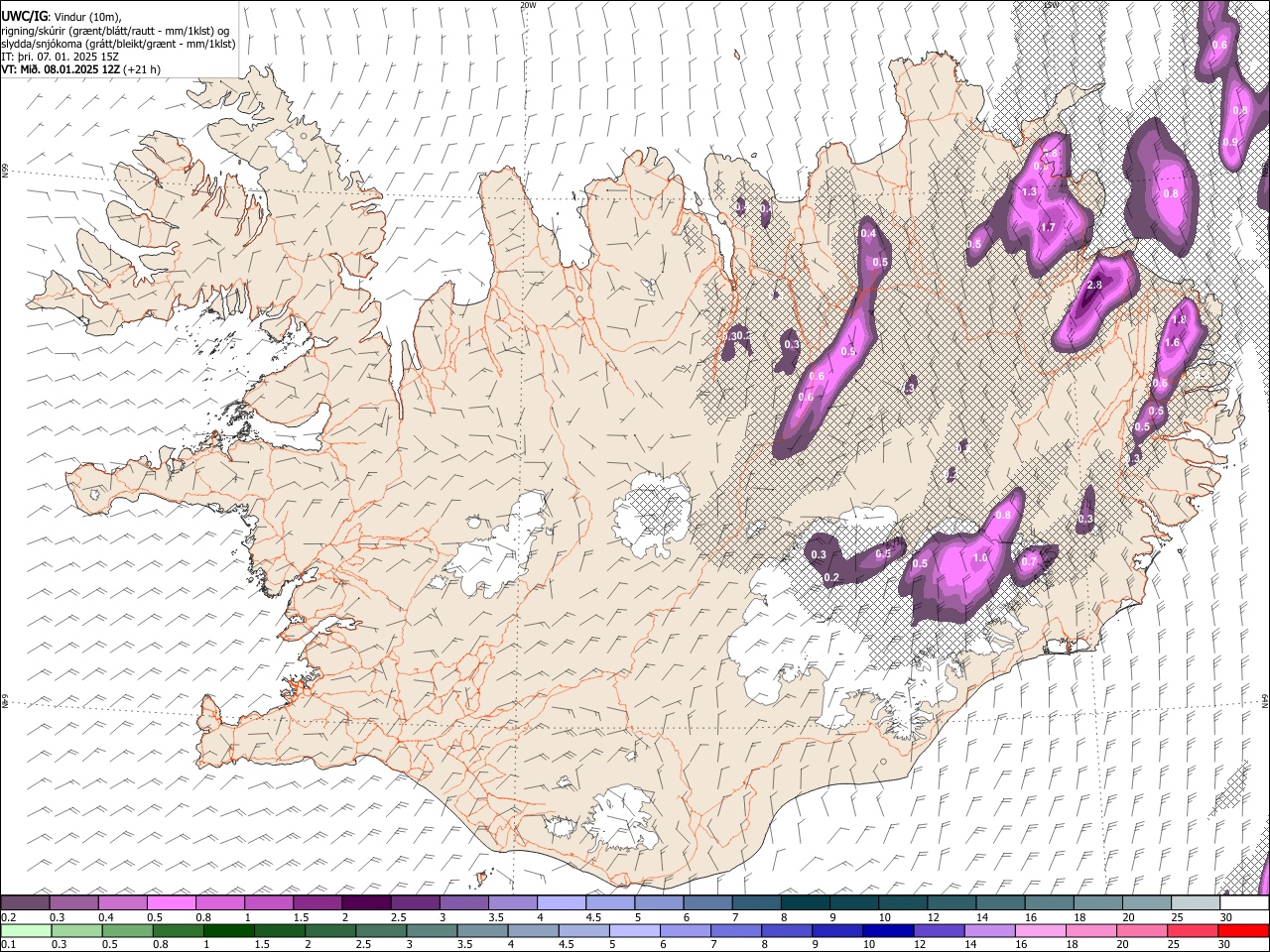The height and width of the screenshot is (952, 1270).
Task: Pick the pale green swatch labeled 0.1
Action: 26,931
